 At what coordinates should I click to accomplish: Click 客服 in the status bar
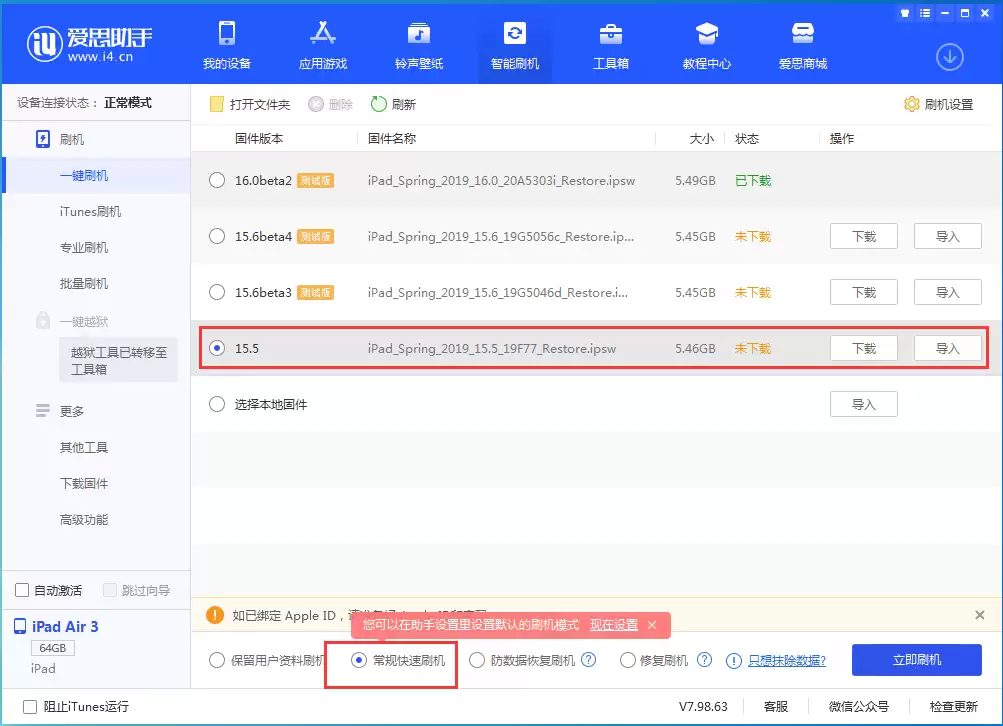pyautogui.click(x=775, y=707)
